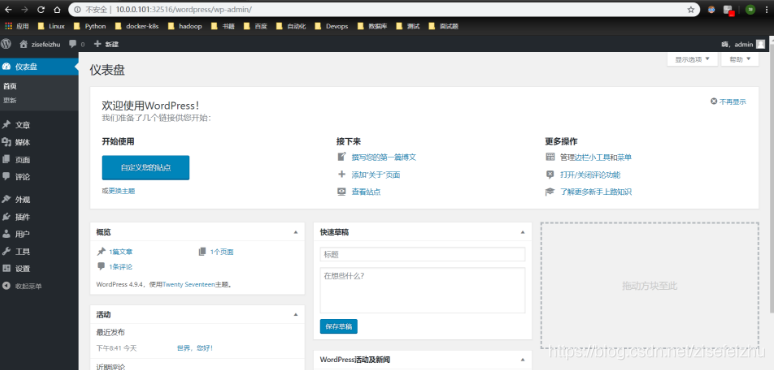
Task: Click the 在想些什么 content textarea
Action: [x=423, y=290]
